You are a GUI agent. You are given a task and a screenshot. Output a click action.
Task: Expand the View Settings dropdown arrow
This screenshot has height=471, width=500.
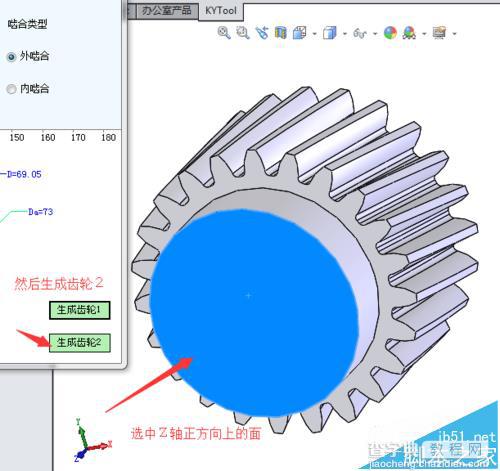tap(454, 33)
